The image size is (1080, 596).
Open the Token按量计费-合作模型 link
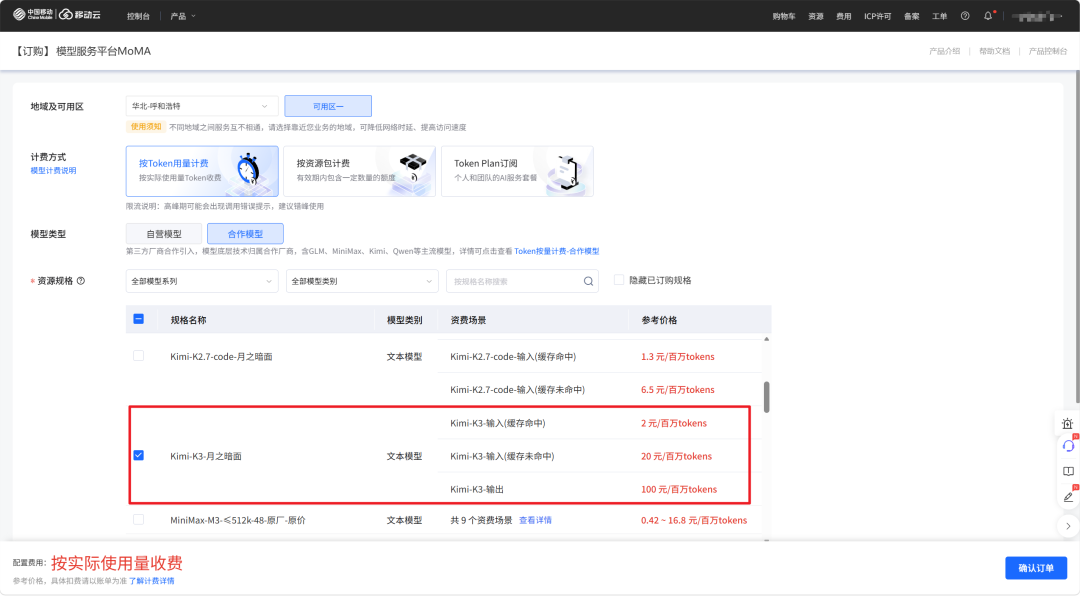click(557, 251)
